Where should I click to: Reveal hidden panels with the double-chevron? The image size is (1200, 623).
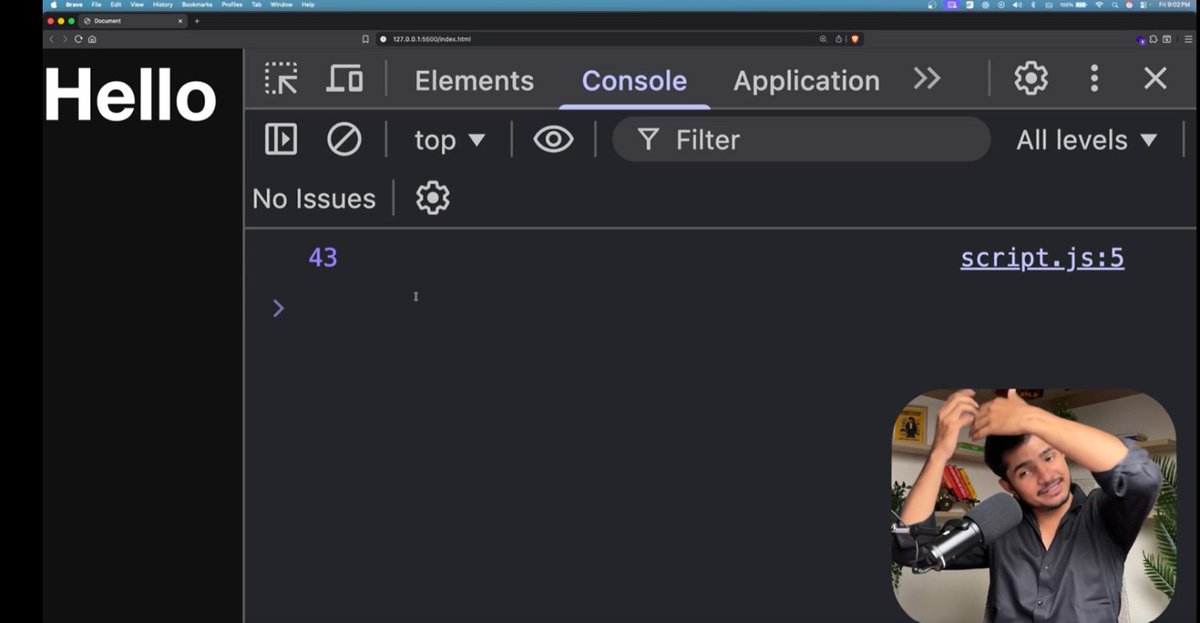click(x=926, y=79)
